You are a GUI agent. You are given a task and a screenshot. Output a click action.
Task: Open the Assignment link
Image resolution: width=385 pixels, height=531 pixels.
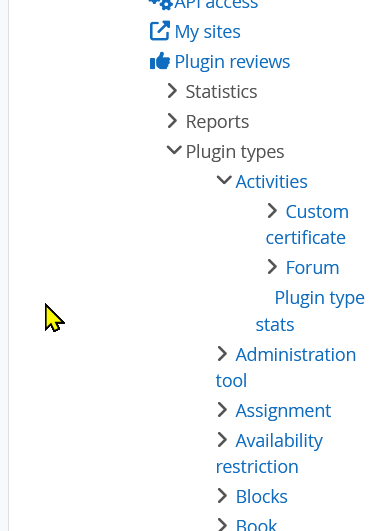[x=283, y=411]
